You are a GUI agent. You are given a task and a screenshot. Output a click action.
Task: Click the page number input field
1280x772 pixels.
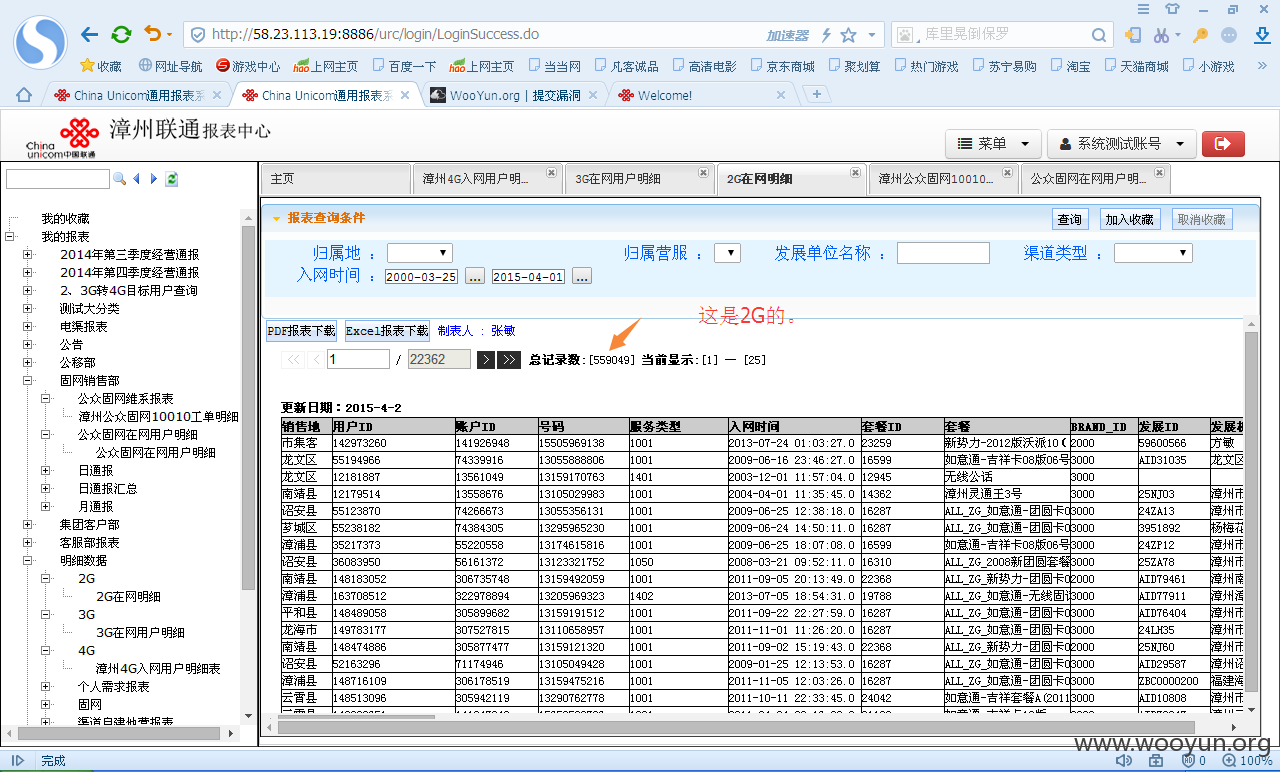click(359, 359)
